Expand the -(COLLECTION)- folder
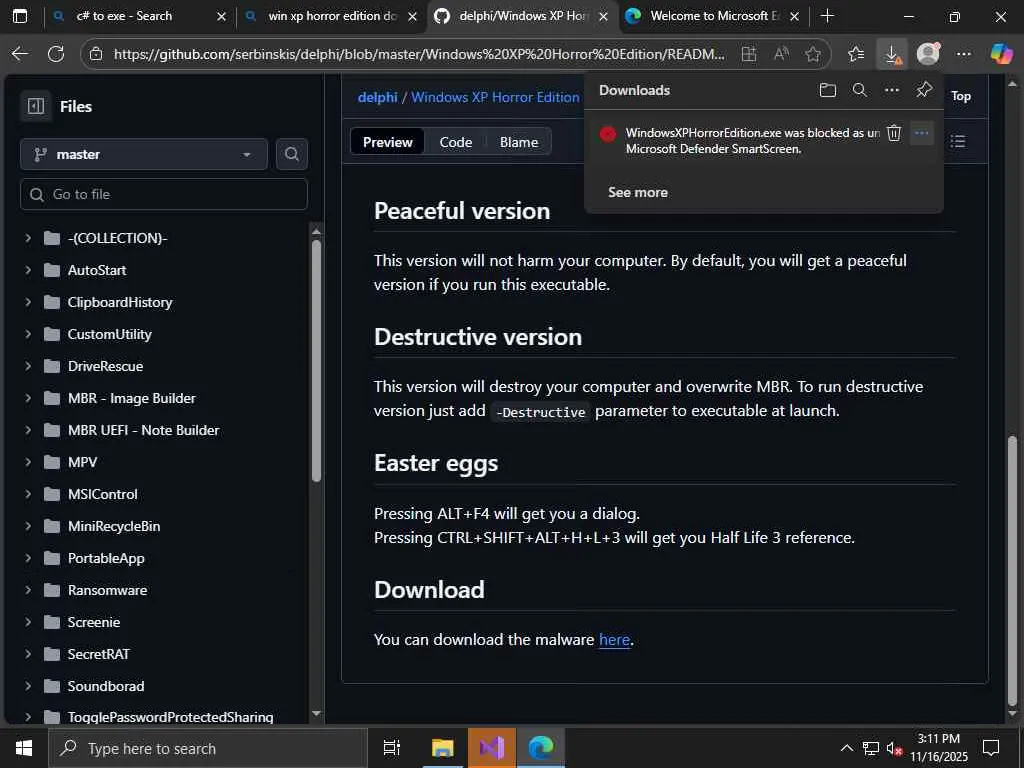Image resolution: width=1024 pixels, height=768 pixels. (x=28, y=238)
